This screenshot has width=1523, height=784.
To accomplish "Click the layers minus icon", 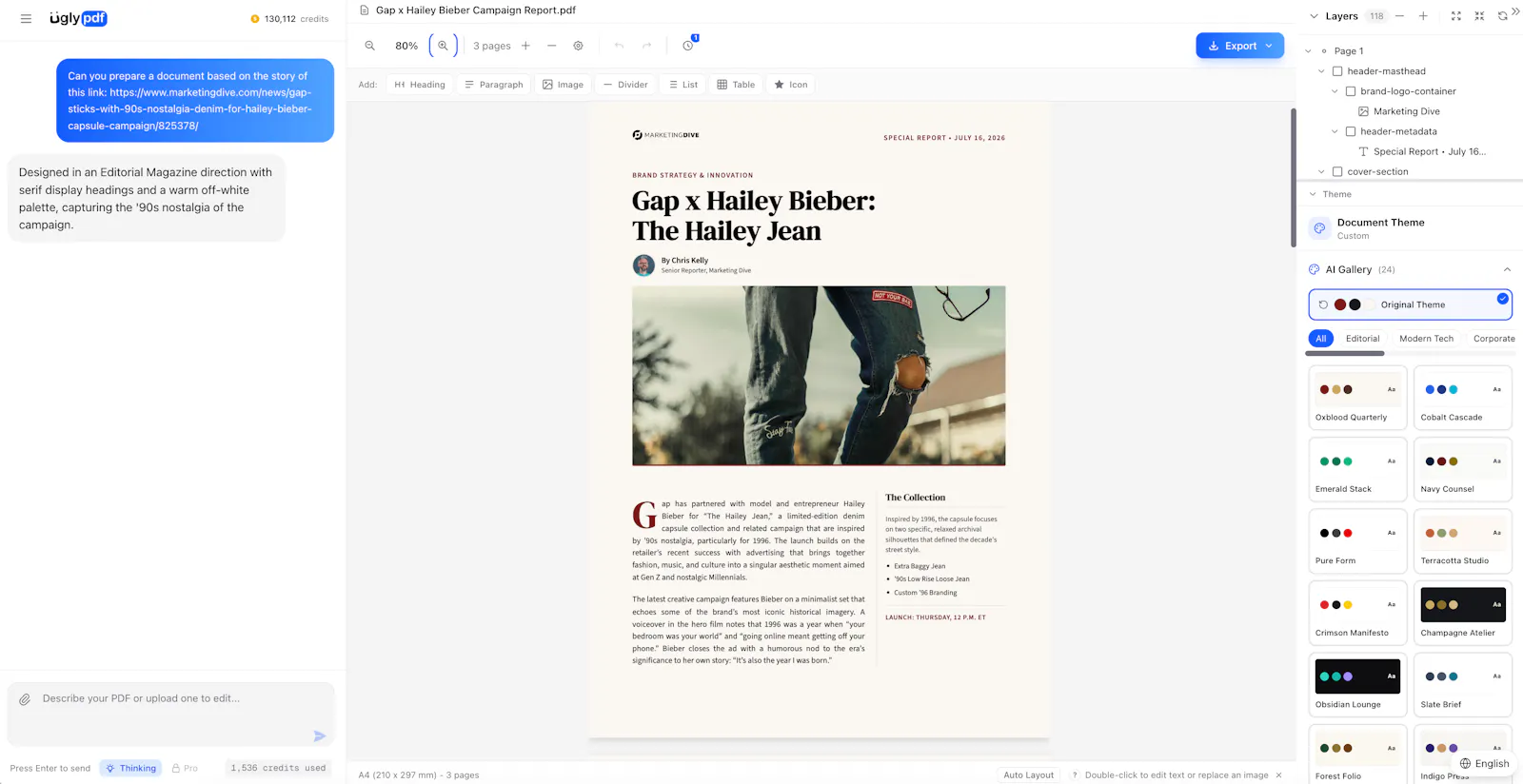I will point(1399,16).
